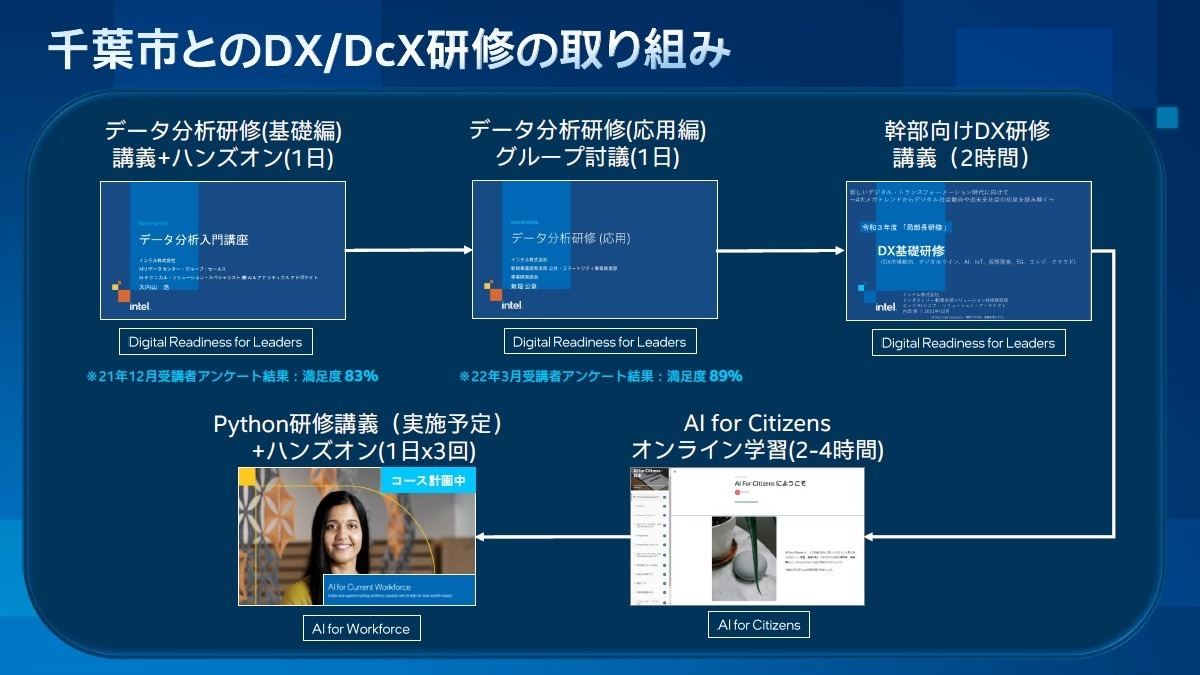The width and height of the screenshot is (1200, 675).
Task: Click the 令和３年度「局部長研修」 tag
Action: coord(907,227)
